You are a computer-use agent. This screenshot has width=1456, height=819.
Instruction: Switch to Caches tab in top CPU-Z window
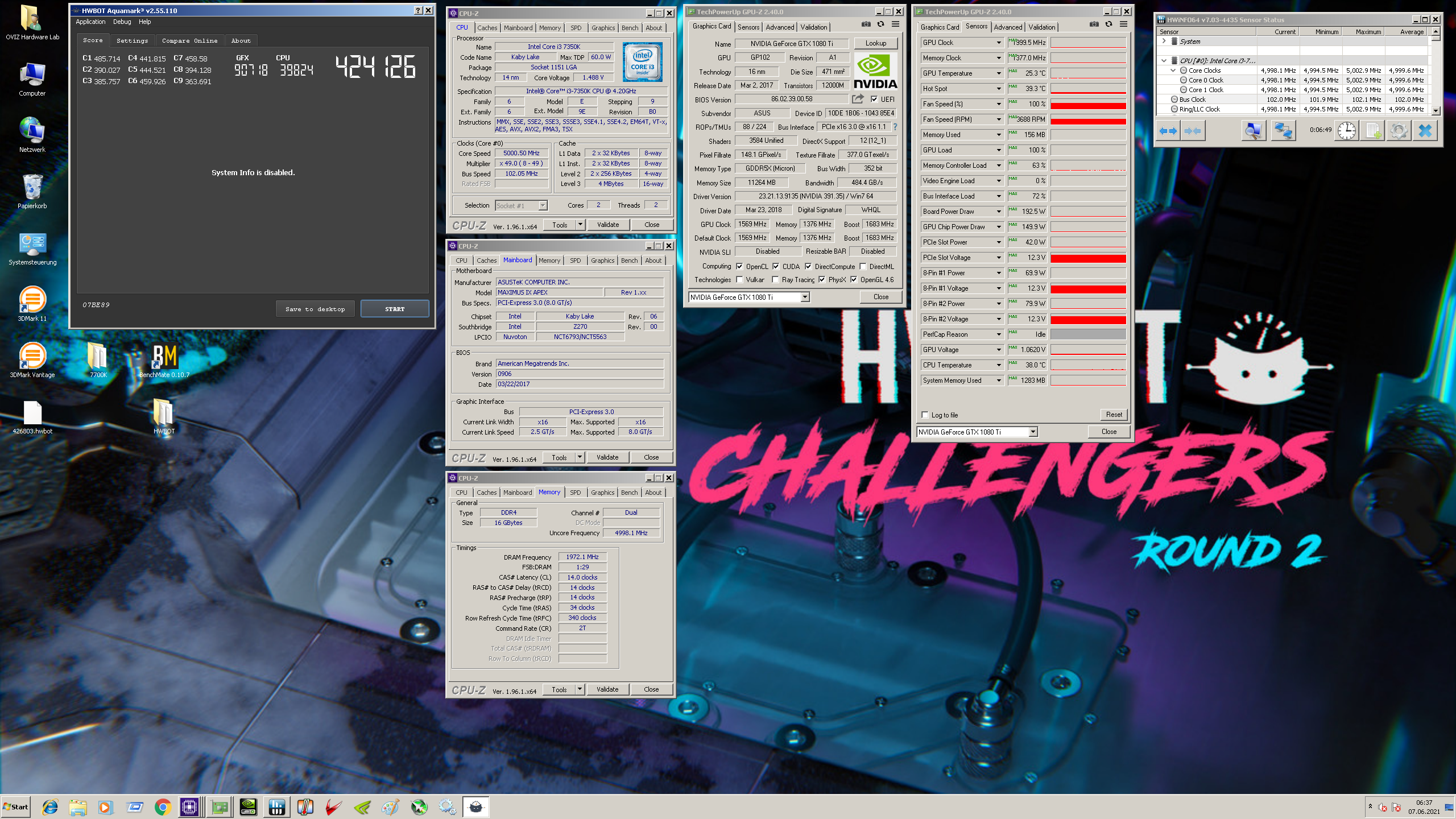(487, 27)
